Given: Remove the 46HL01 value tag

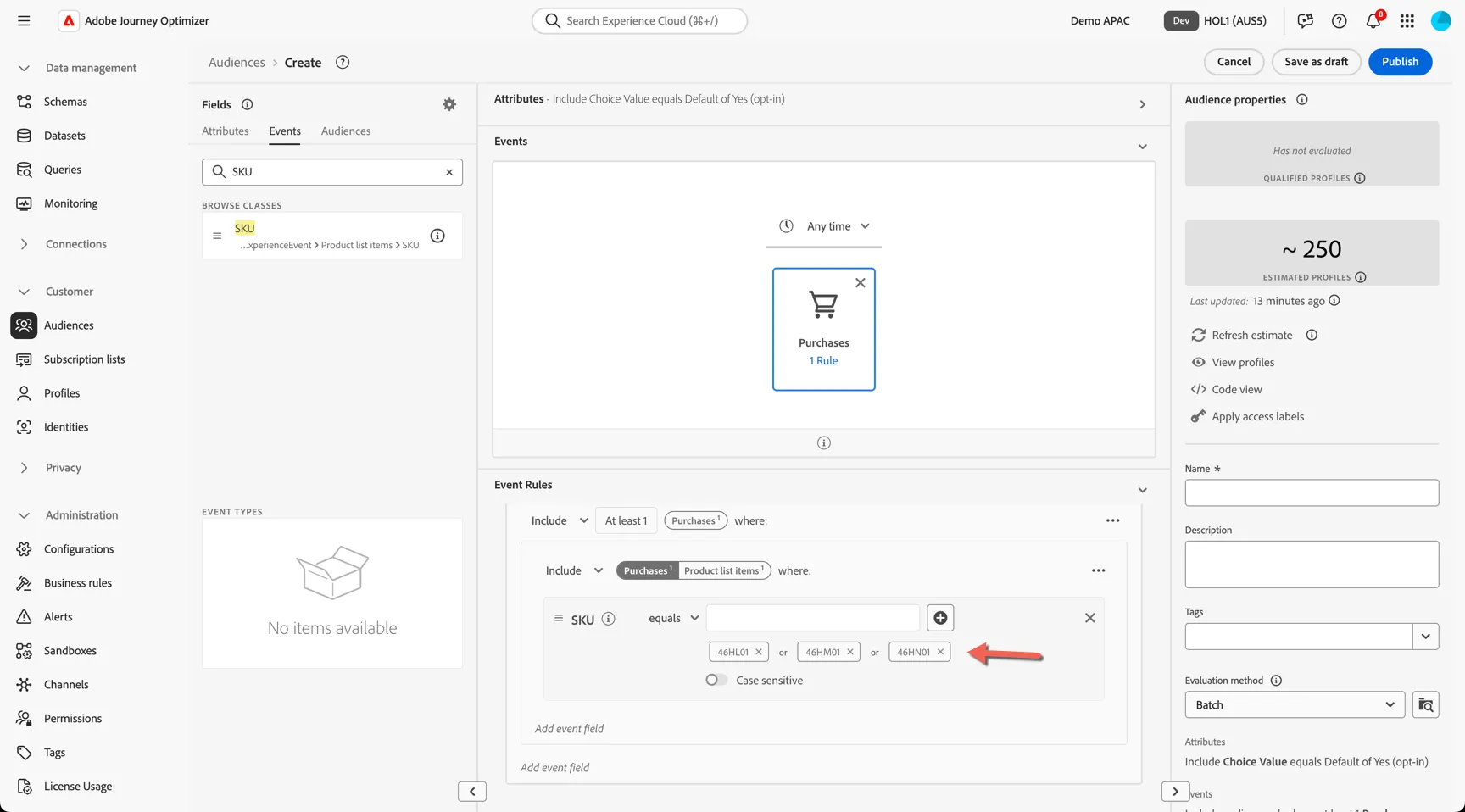Looking at the screenshot, I should pyautogui.click(x=759, y=652).
